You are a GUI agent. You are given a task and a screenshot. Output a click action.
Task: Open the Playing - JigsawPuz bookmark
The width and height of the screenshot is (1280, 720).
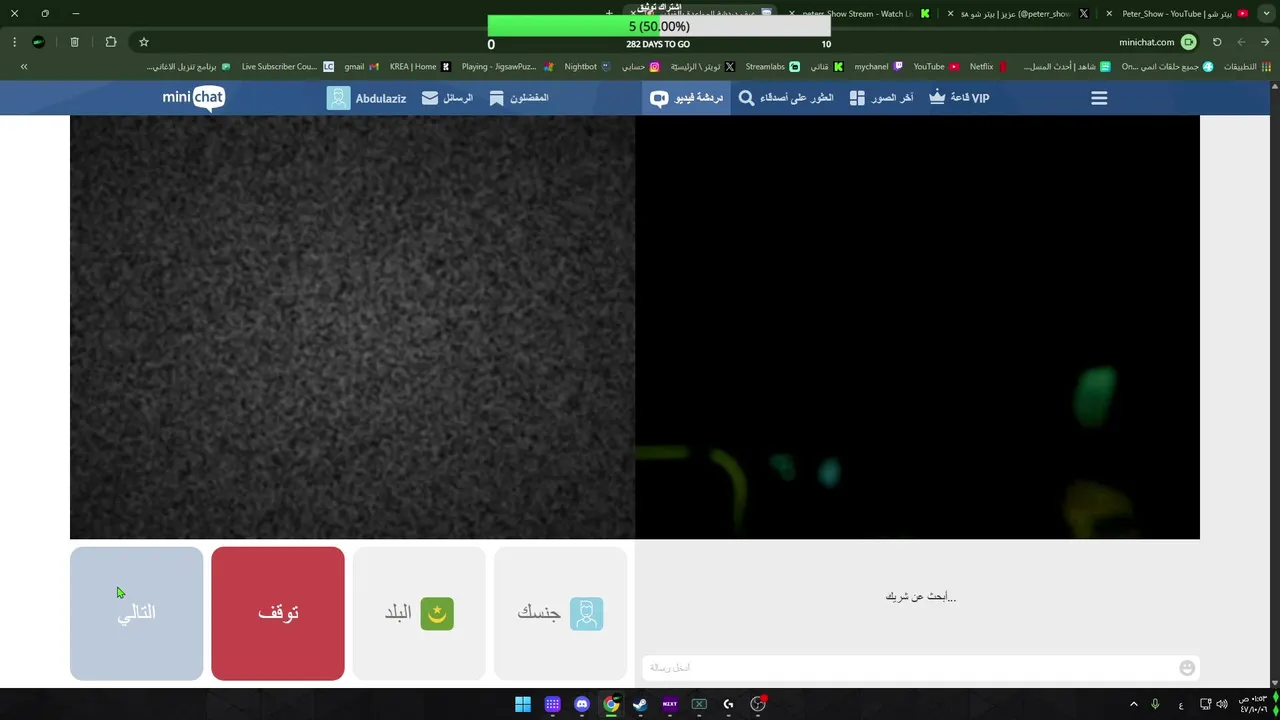point(508,67)
